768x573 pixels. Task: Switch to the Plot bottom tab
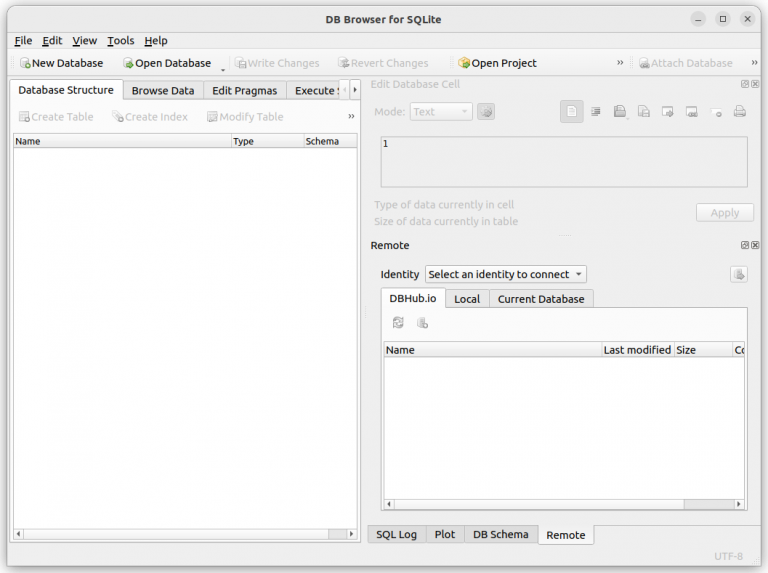445,534
